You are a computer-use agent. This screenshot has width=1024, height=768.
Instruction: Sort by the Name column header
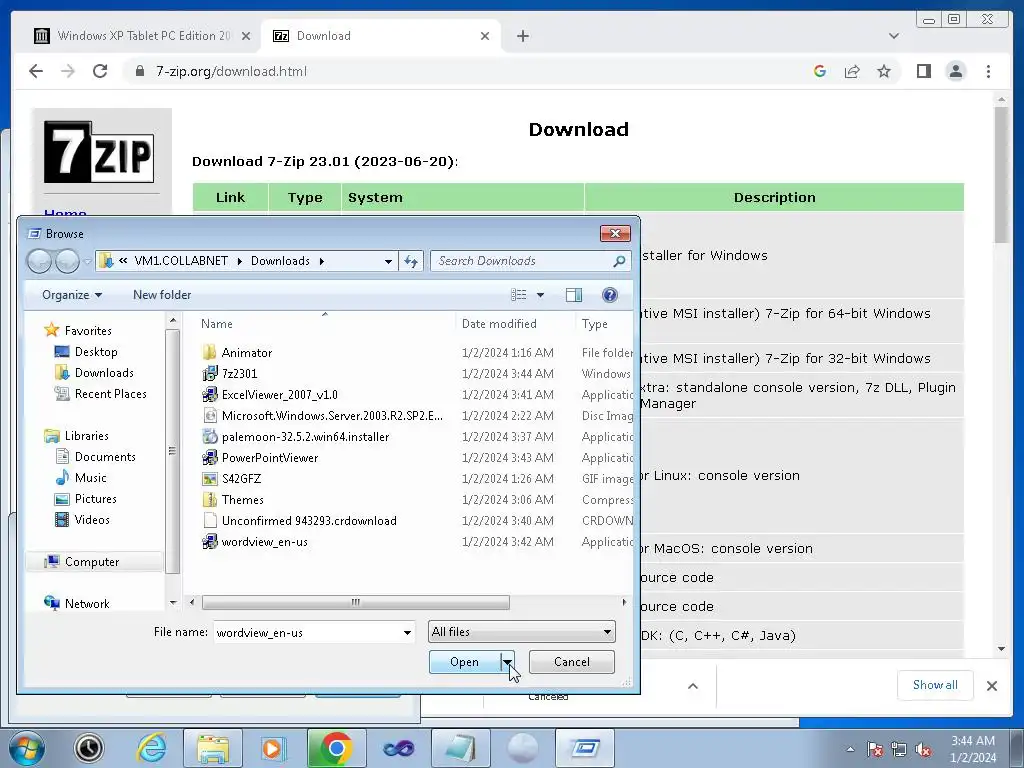[x=325, y=323]
